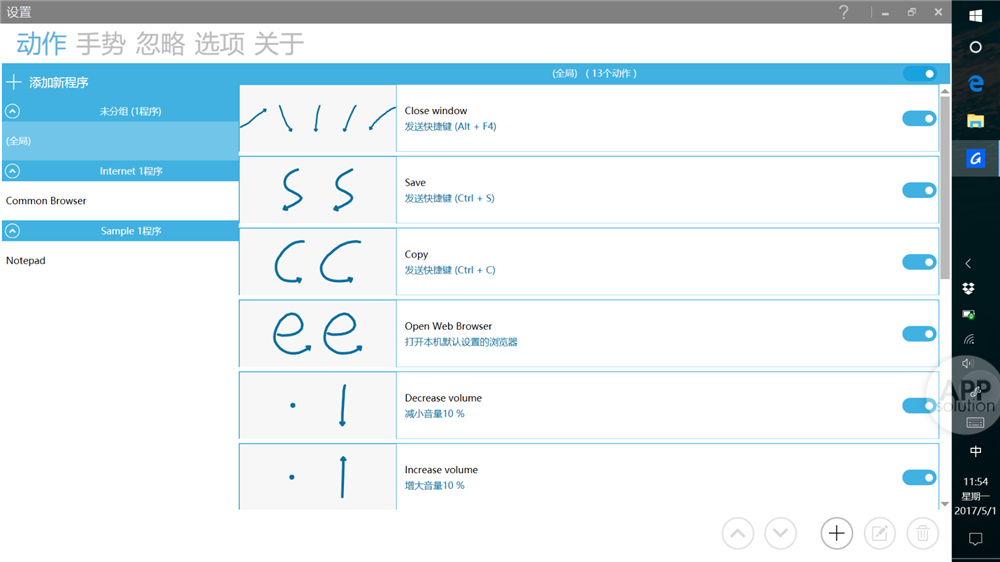The image size is (1000, 562).
Task: Collapse the Internet group
Action: (13, 172)
